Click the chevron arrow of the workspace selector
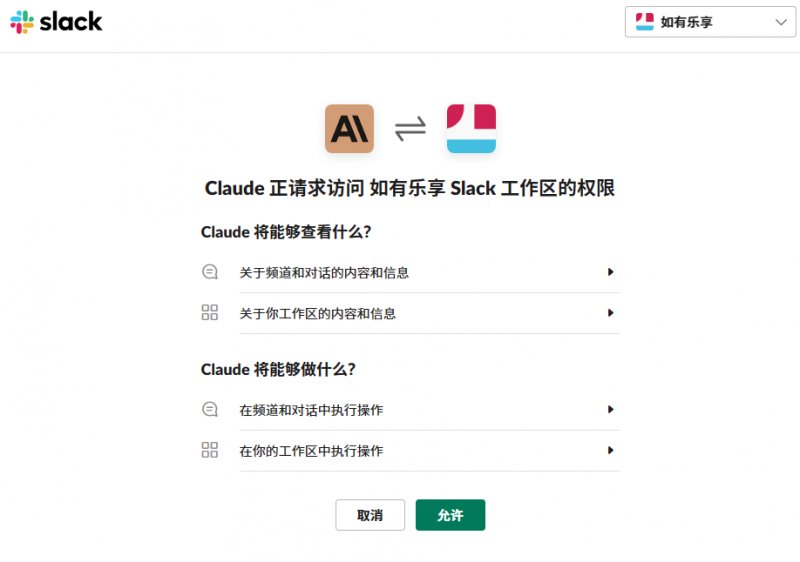800x562 pixels. click(781, 22)
